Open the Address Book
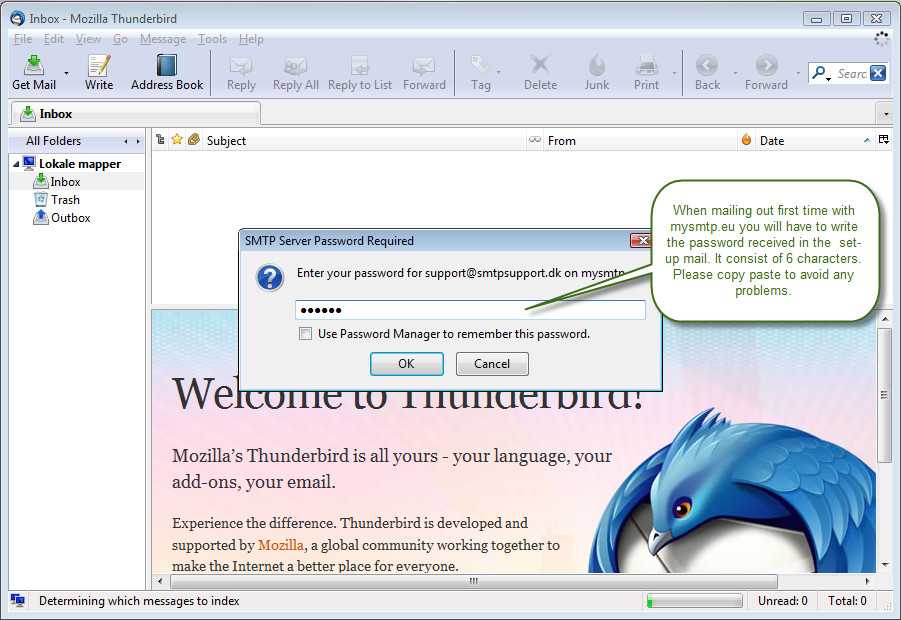Screen dimensions: 901x620 [x=167, y=72]
